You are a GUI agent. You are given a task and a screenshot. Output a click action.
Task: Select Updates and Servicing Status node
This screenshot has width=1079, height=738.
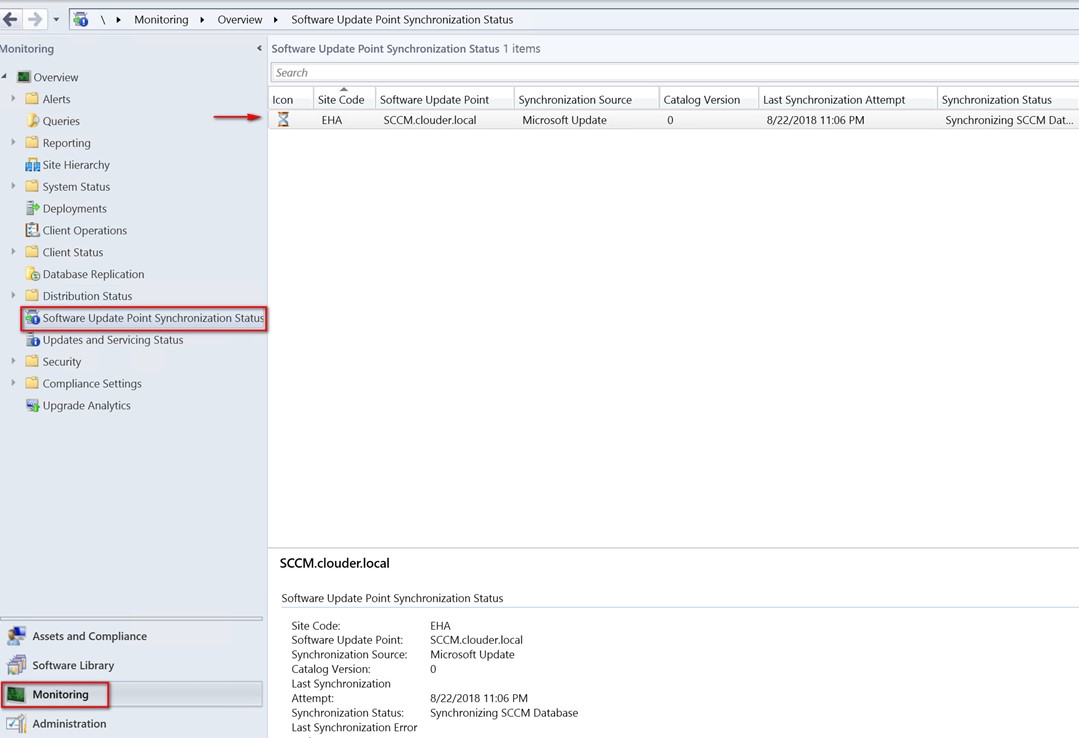pos(113,340)
